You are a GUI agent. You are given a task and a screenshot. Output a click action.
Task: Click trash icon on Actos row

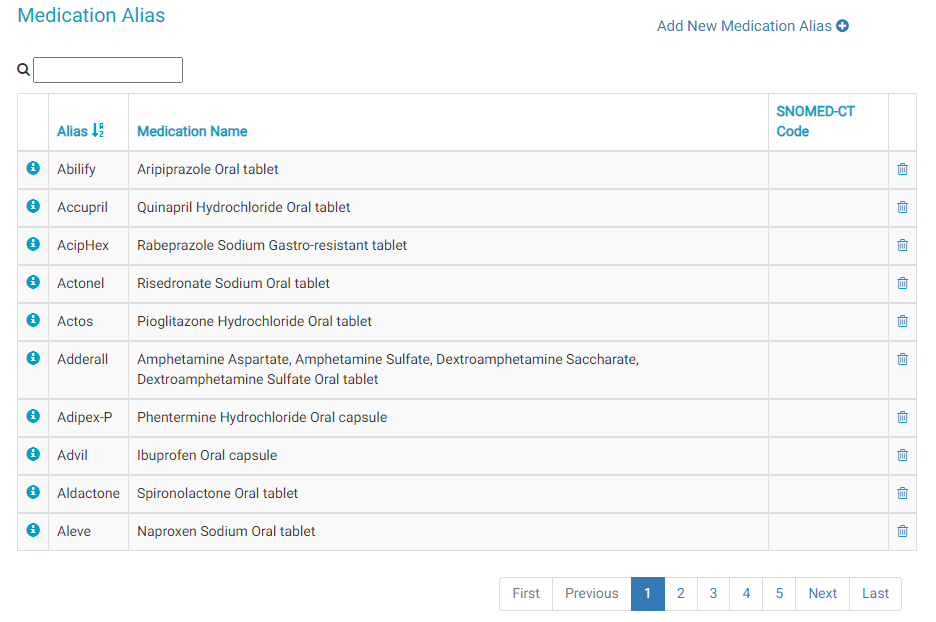[x=902, y=321]
